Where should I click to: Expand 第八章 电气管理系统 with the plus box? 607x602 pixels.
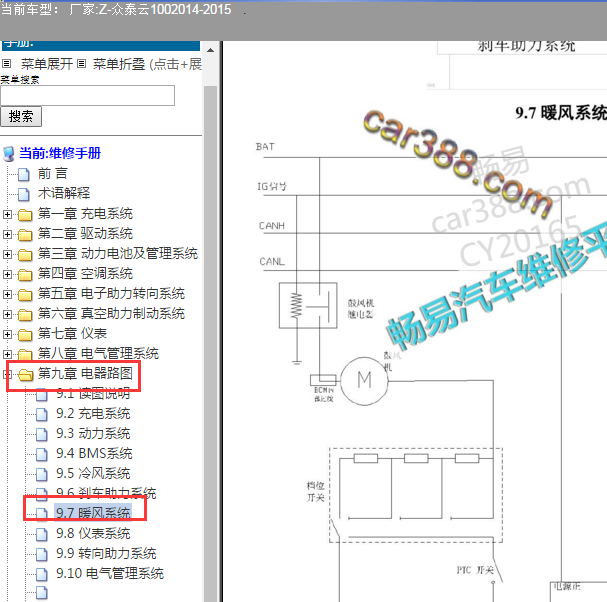pos(7,354)
